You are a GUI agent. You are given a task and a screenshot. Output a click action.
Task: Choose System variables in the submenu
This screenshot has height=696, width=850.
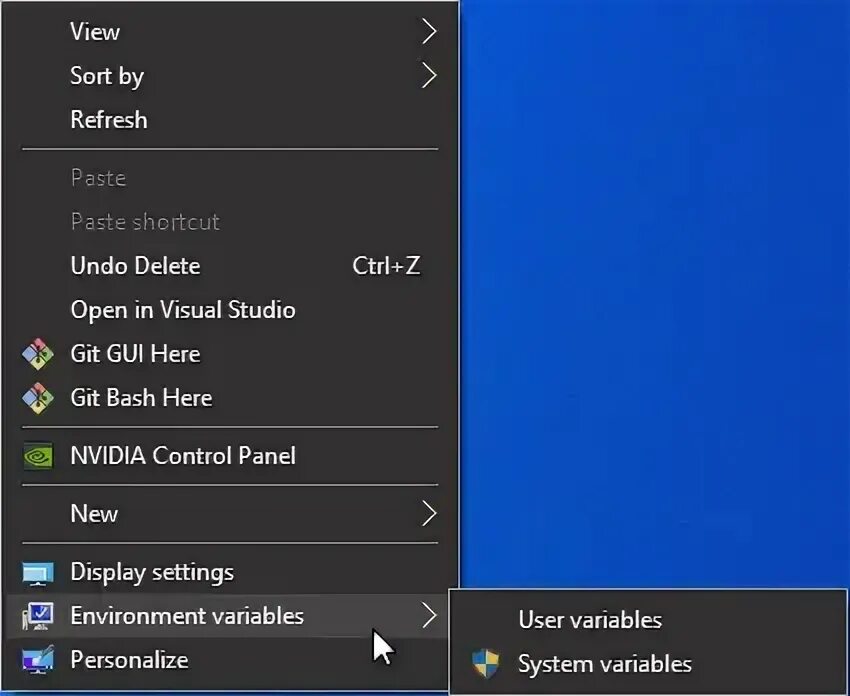(x=648, y=664)
